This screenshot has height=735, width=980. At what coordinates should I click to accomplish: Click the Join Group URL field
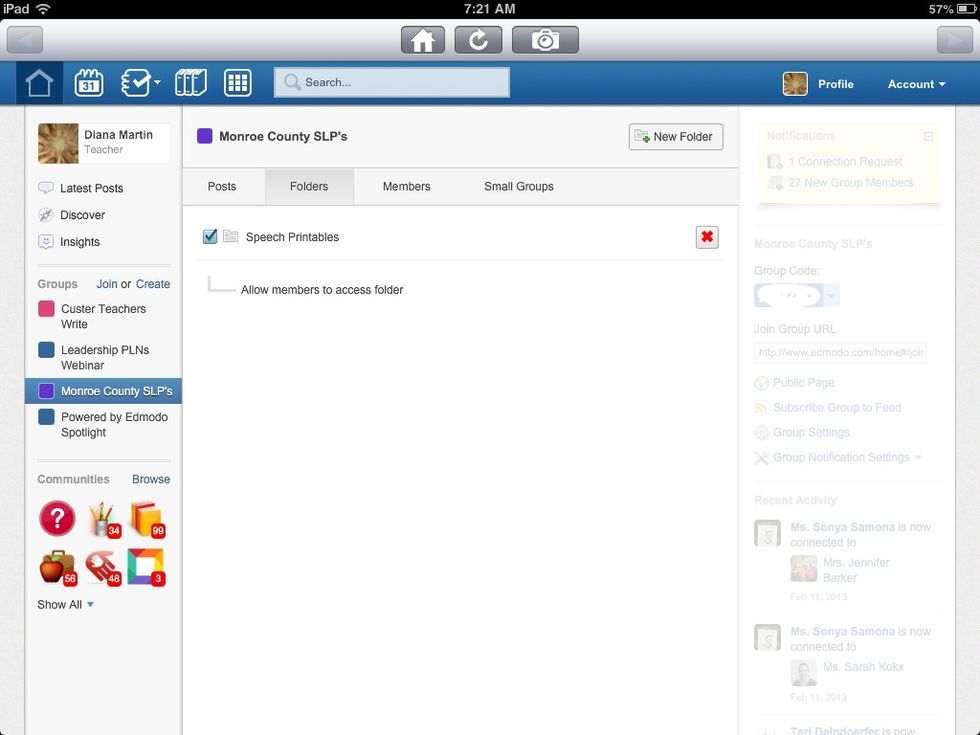(x=840, y=352)
